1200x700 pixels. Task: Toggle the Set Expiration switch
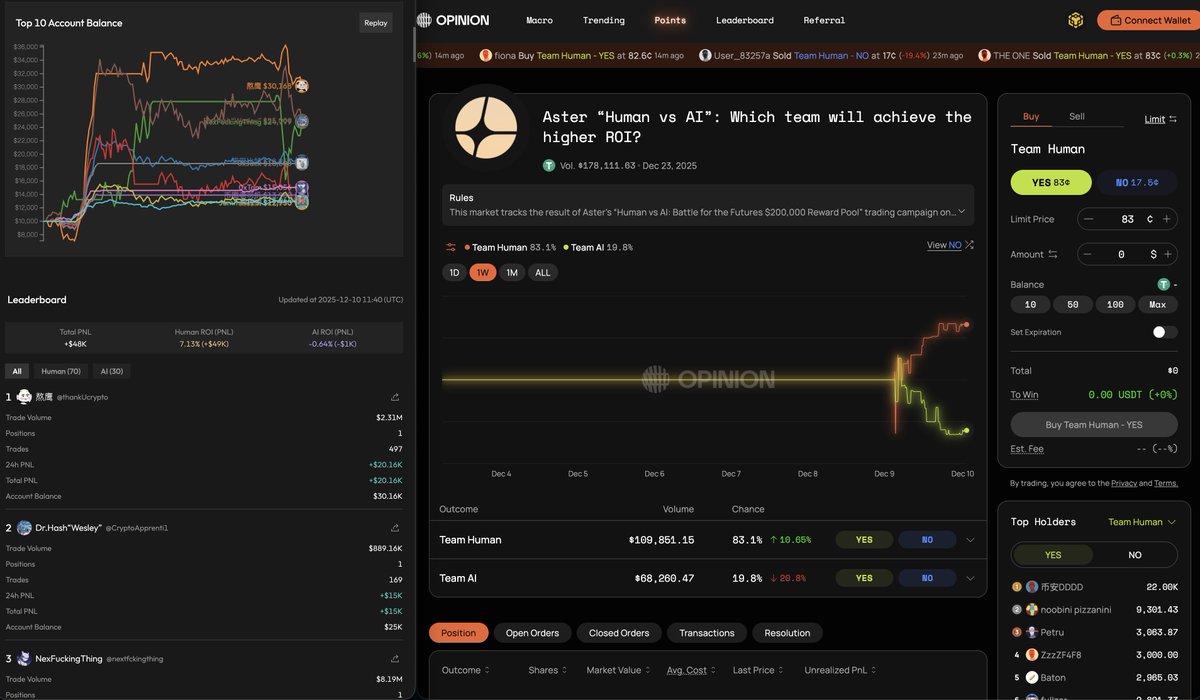coord(1165,332)
